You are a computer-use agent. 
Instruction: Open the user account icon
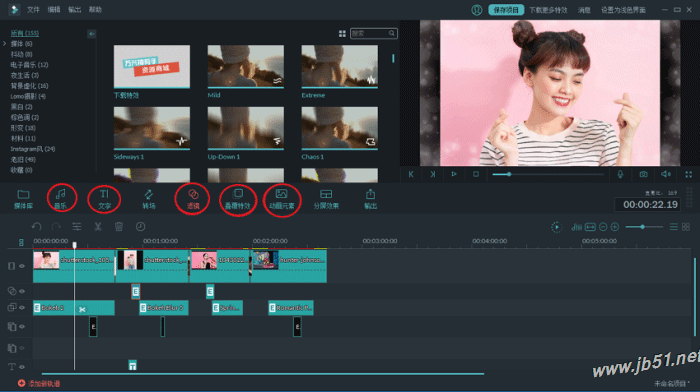coord(477,10)
